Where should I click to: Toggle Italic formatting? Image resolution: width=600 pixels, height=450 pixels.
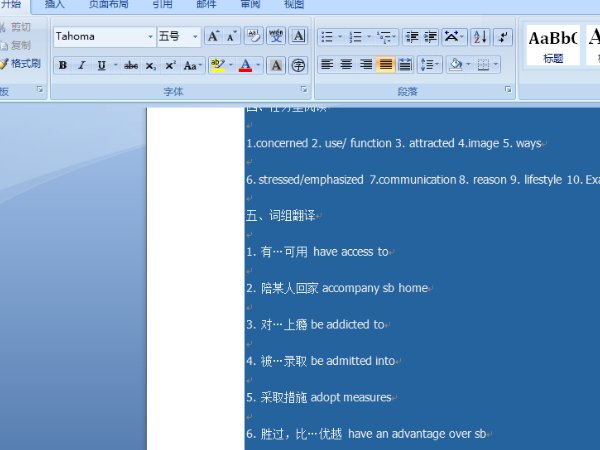82,65
